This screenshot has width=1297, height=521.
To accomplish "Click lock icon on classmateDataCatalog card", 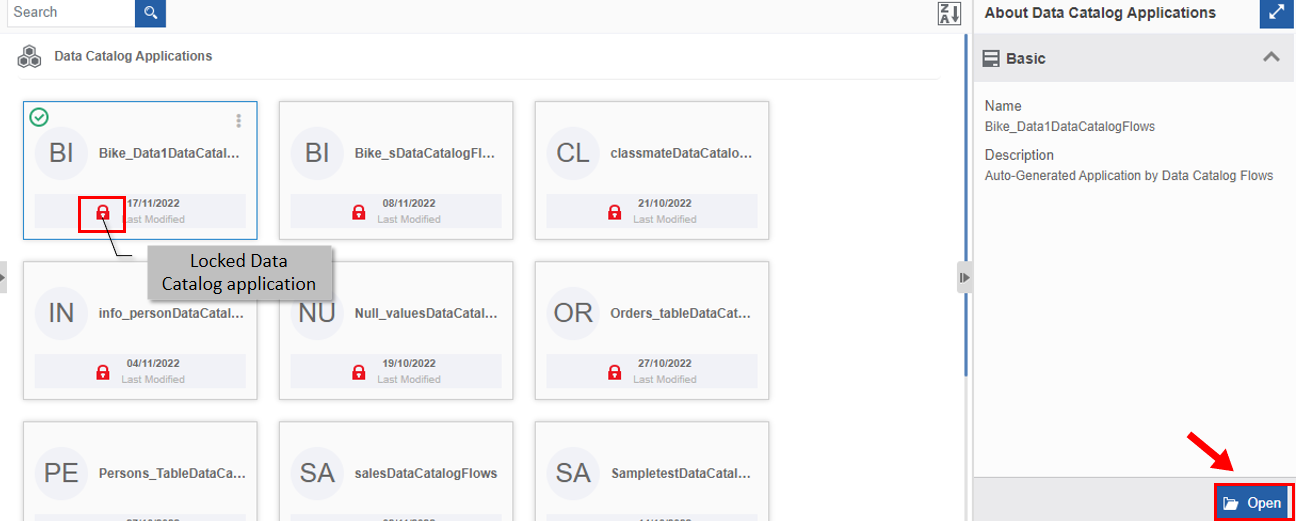I will pos(615,212).
